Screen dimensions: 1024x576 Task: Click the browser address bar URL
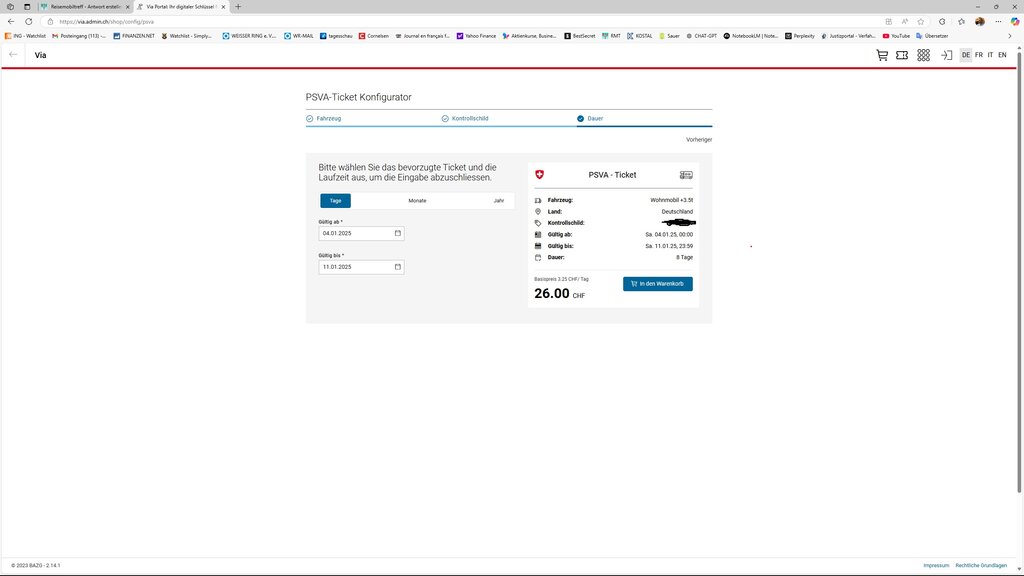(x=106, y=22)
